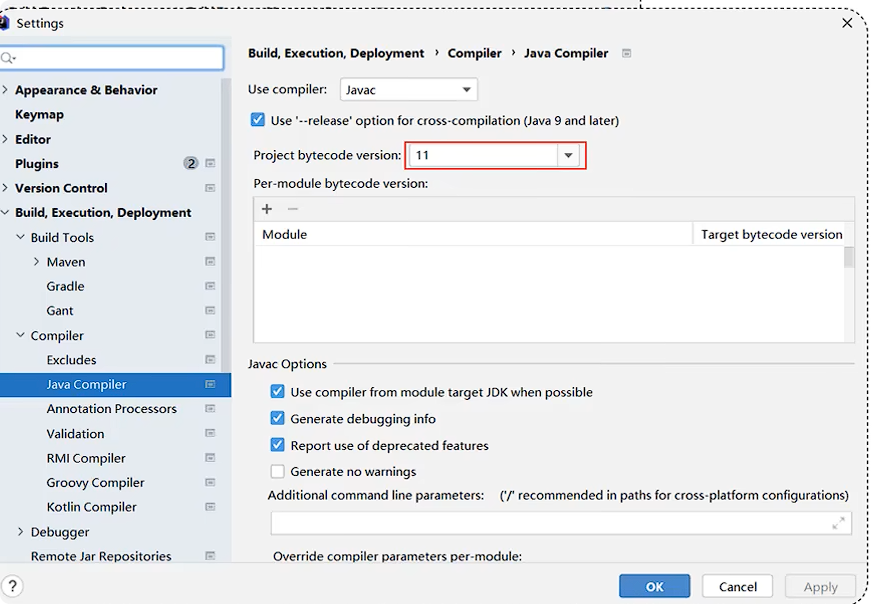Image resolution: width=883 pixels, height=604 pixels.
Task: Click the settings tree vertical scrollbar
Action: coord(226,225)
